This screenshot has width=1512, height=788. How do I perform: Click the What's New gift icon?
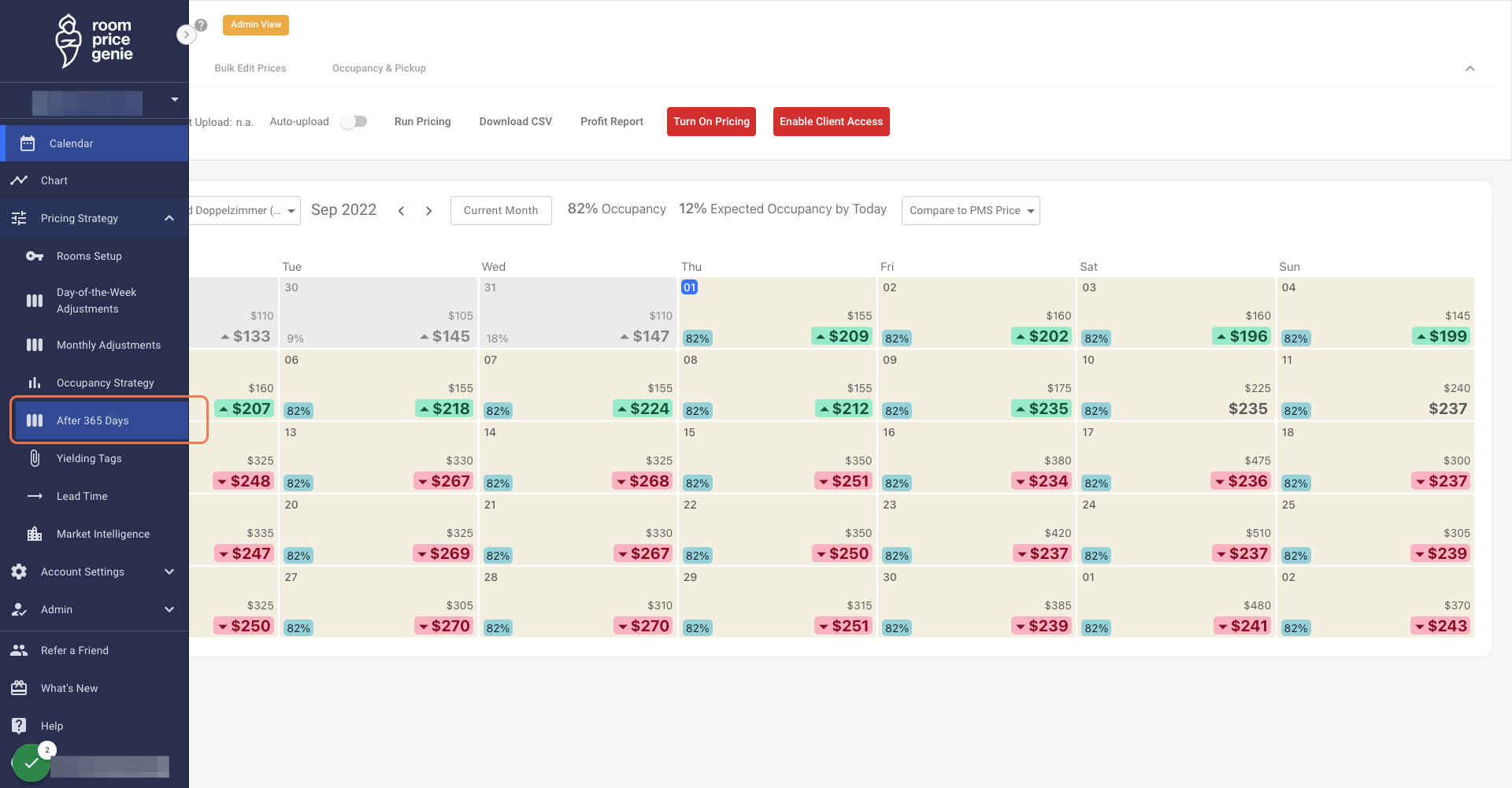(19, 688)
